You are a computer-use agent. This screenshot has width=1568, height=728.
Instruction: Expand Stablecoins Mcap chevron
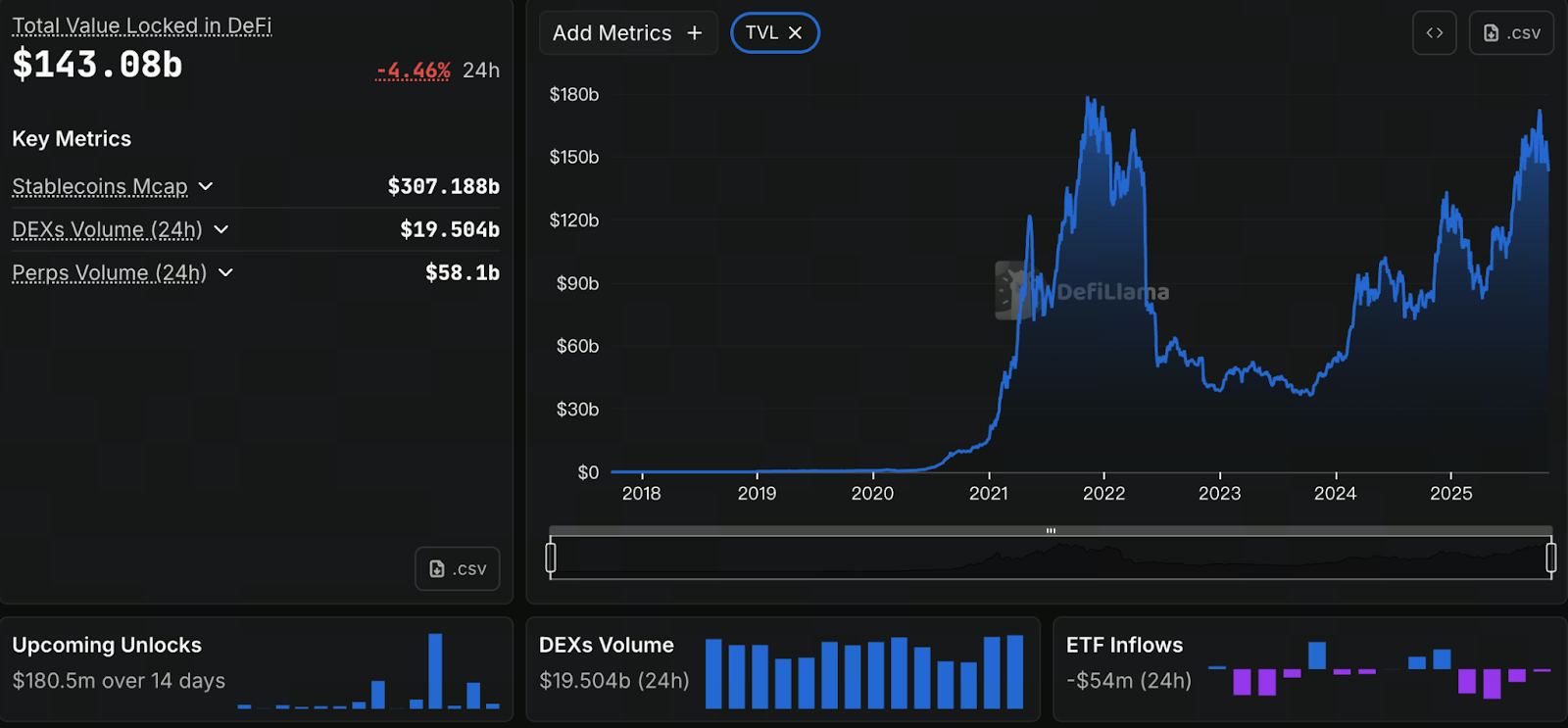(206, 186)
